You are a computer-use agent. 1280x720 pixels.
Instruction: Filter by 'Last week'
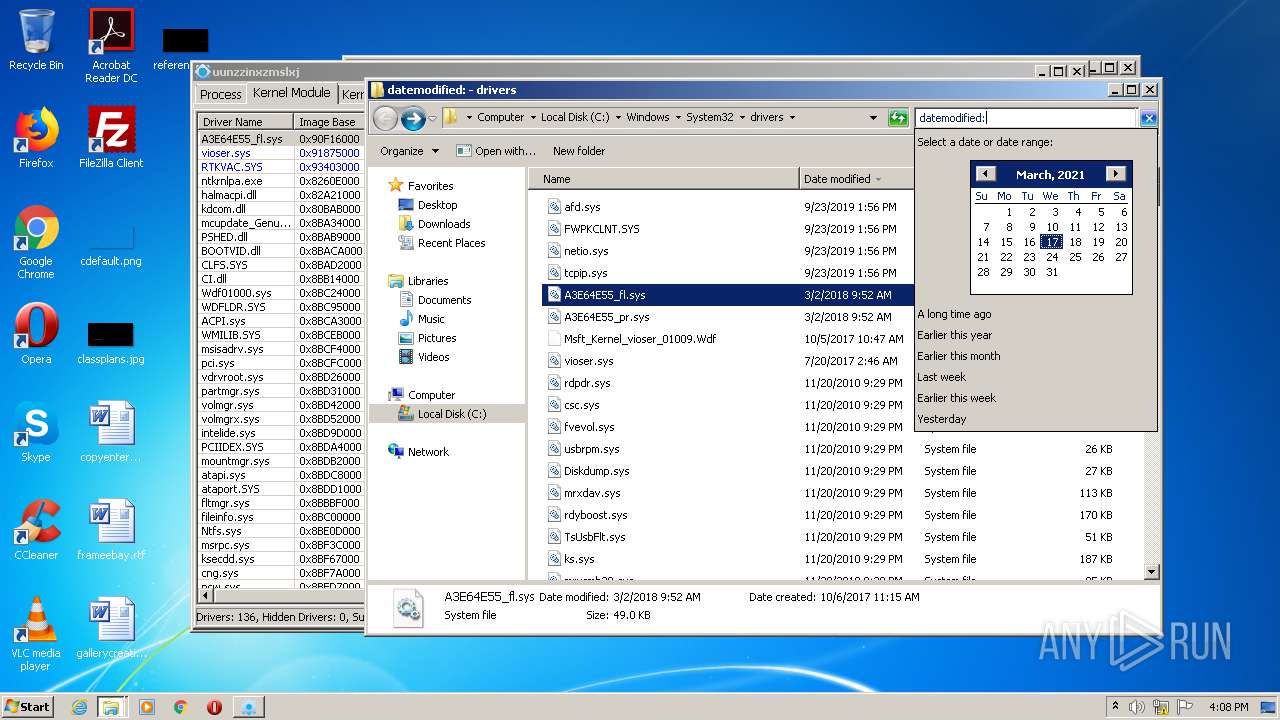pos(941,377)
